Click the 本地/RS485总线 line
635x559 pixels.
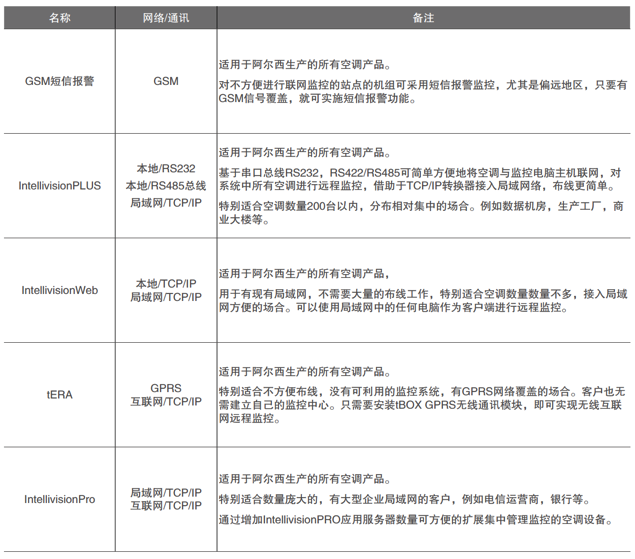166,186
